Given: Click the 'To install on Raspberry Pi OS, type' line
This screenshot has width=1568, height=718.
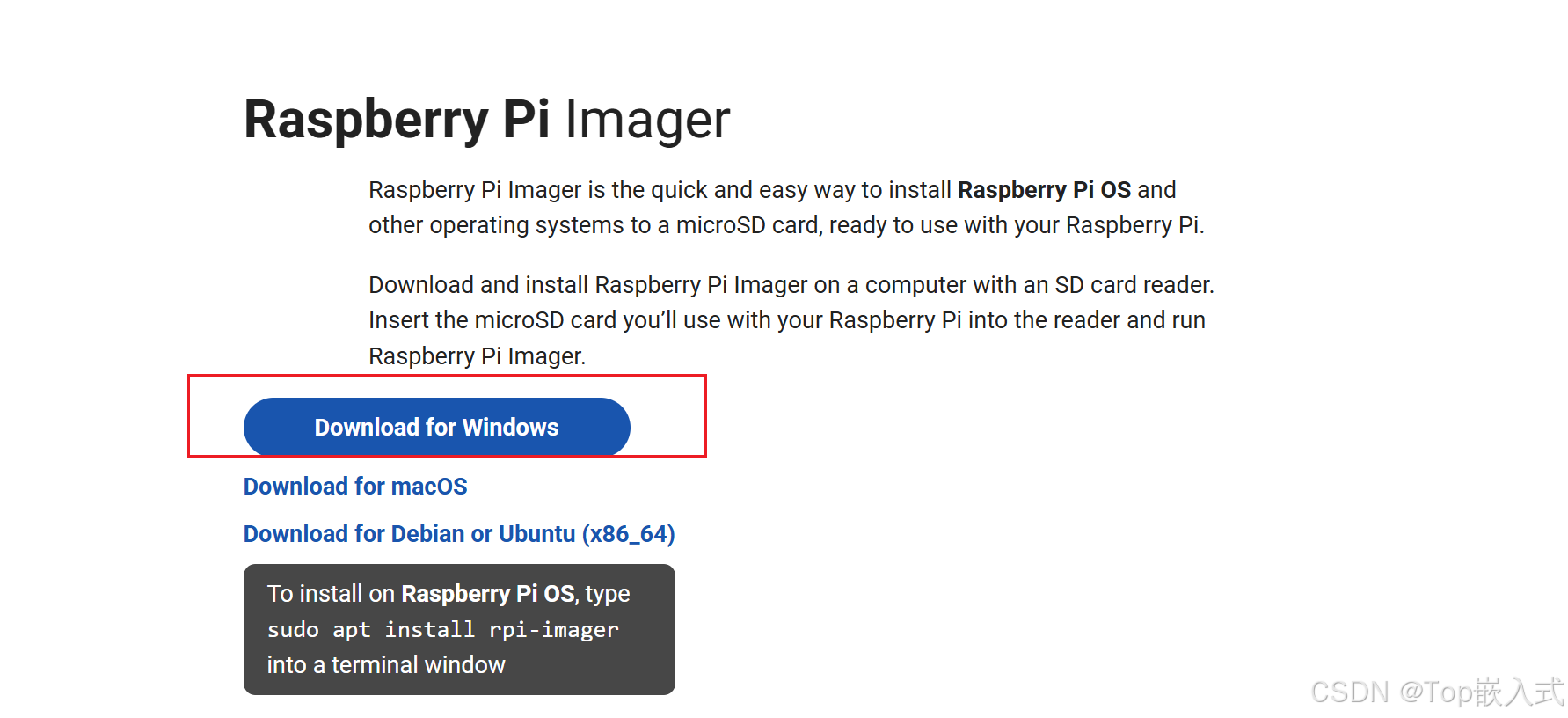Looking at the screenshot, I should click(449, 594).
